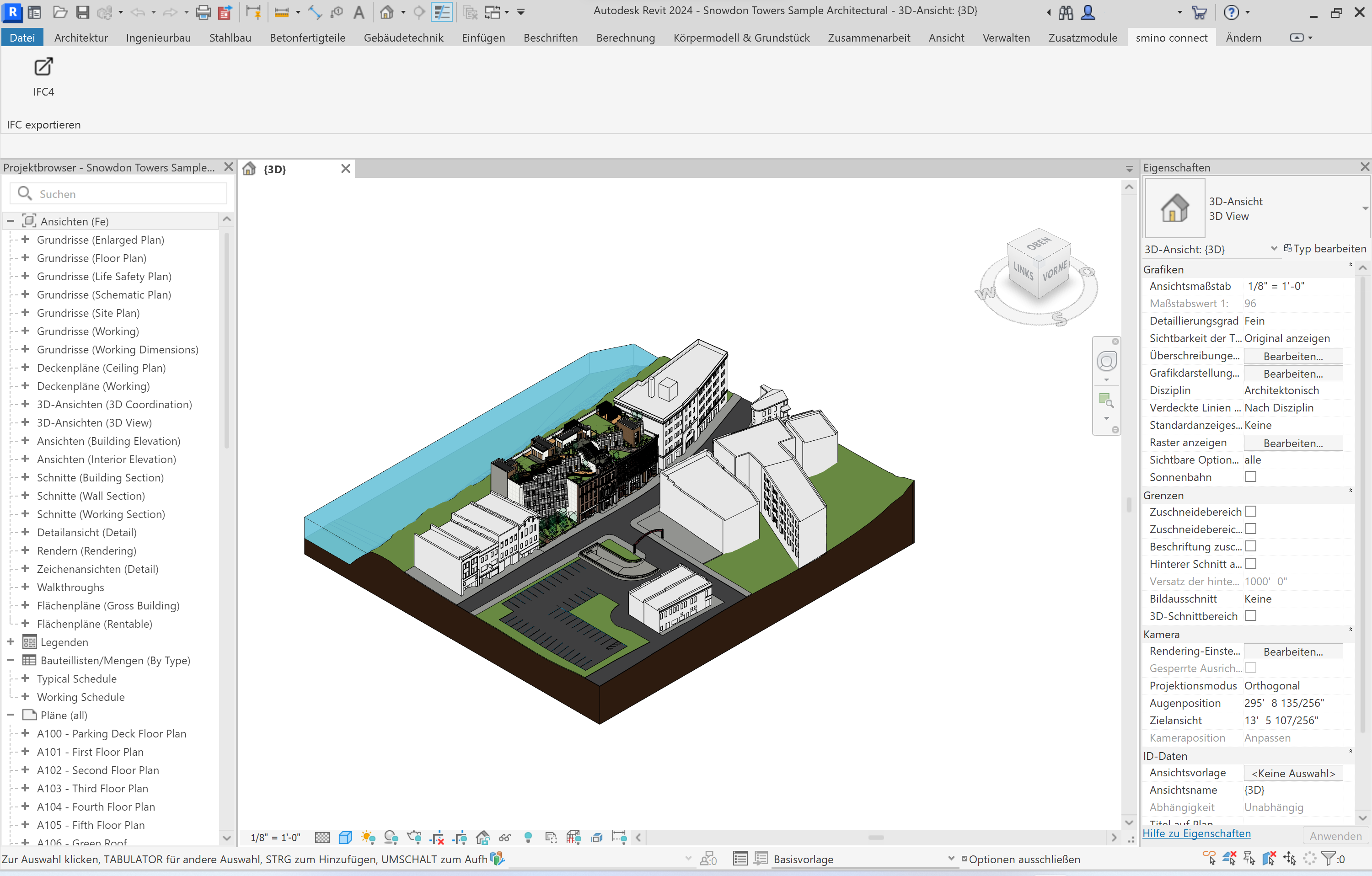Click the print icon in quick access toolbar

click(203, 12)
